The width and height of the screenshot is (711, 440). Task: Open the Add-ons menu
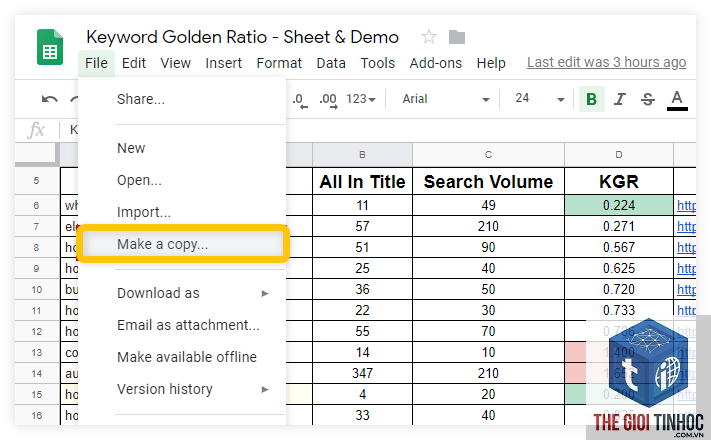click(436, 63)
